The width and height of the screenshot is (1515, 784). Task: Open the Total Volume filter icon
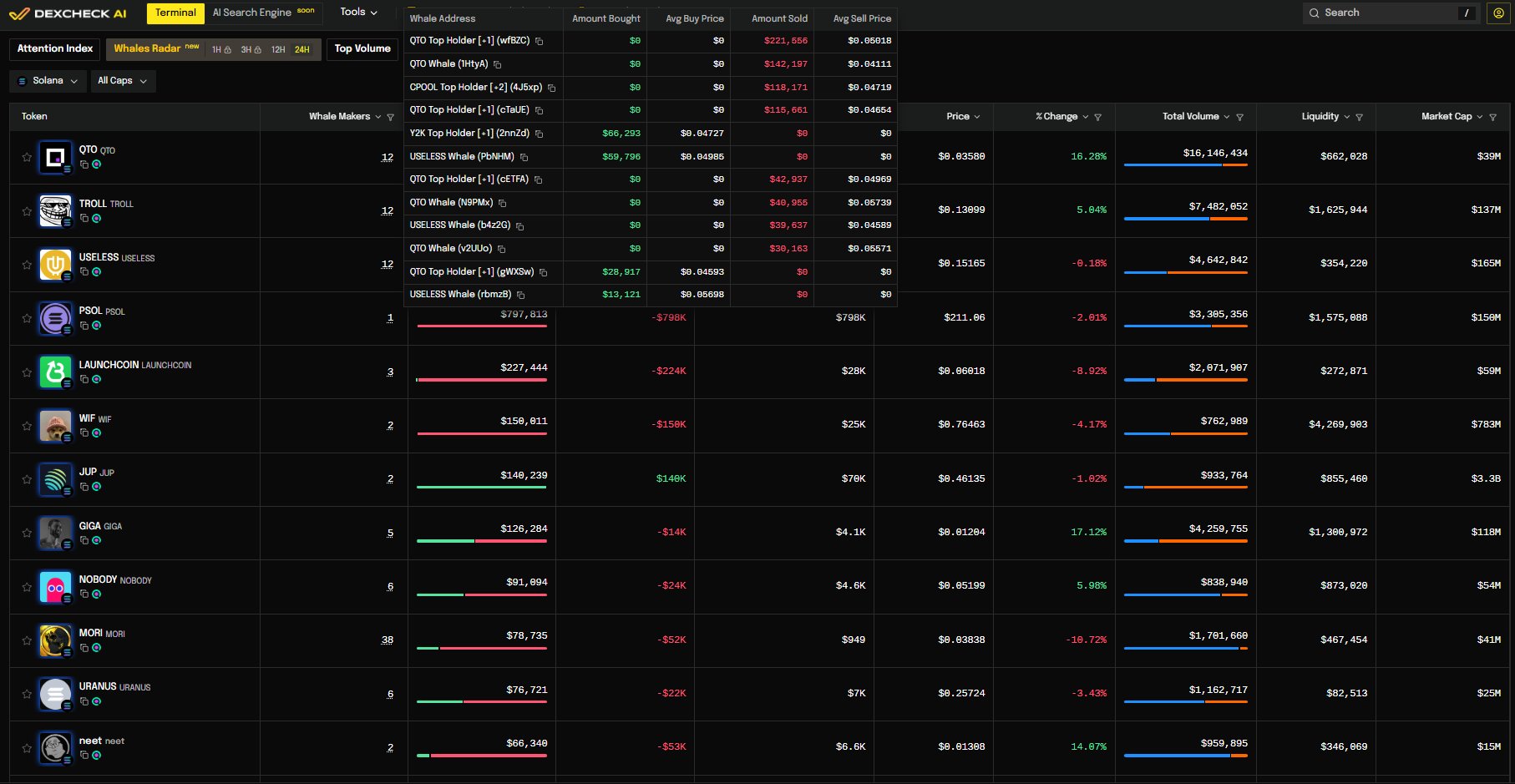[x=1239, y=117]
